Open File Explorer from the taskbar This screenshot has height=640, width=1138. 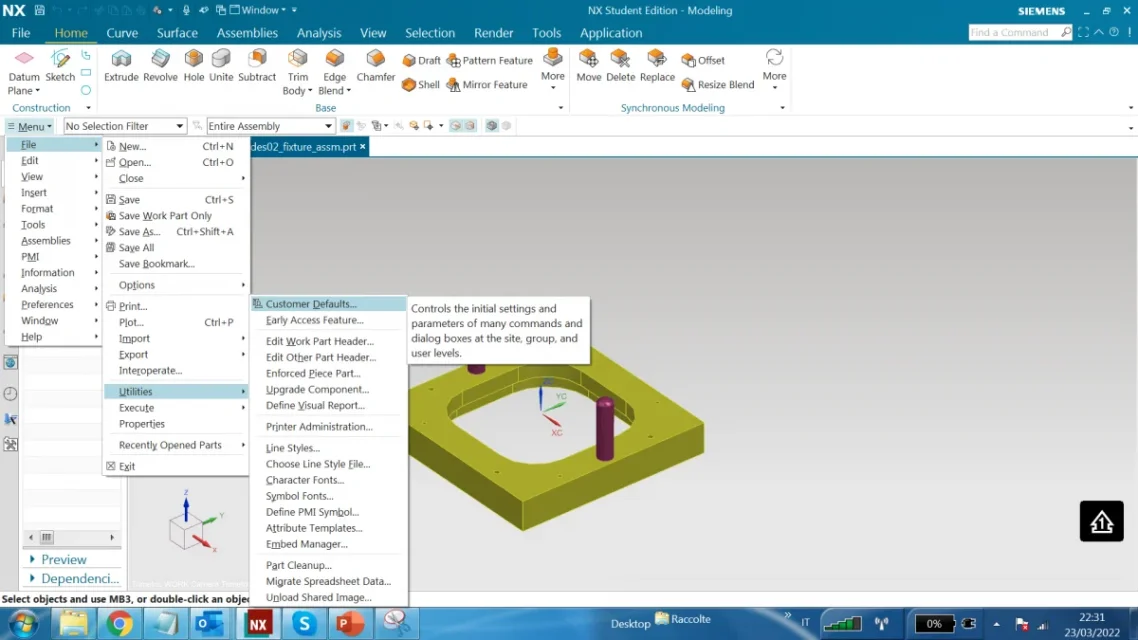pyautogui.click(x=73, y=624)
